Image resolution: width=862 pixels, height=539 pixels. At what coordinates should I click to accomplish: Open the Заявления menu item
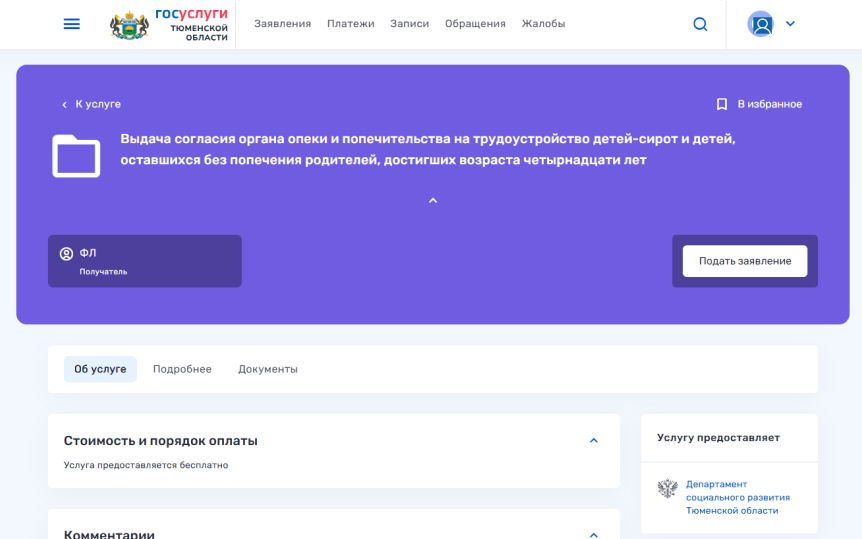tap(282, 24)
